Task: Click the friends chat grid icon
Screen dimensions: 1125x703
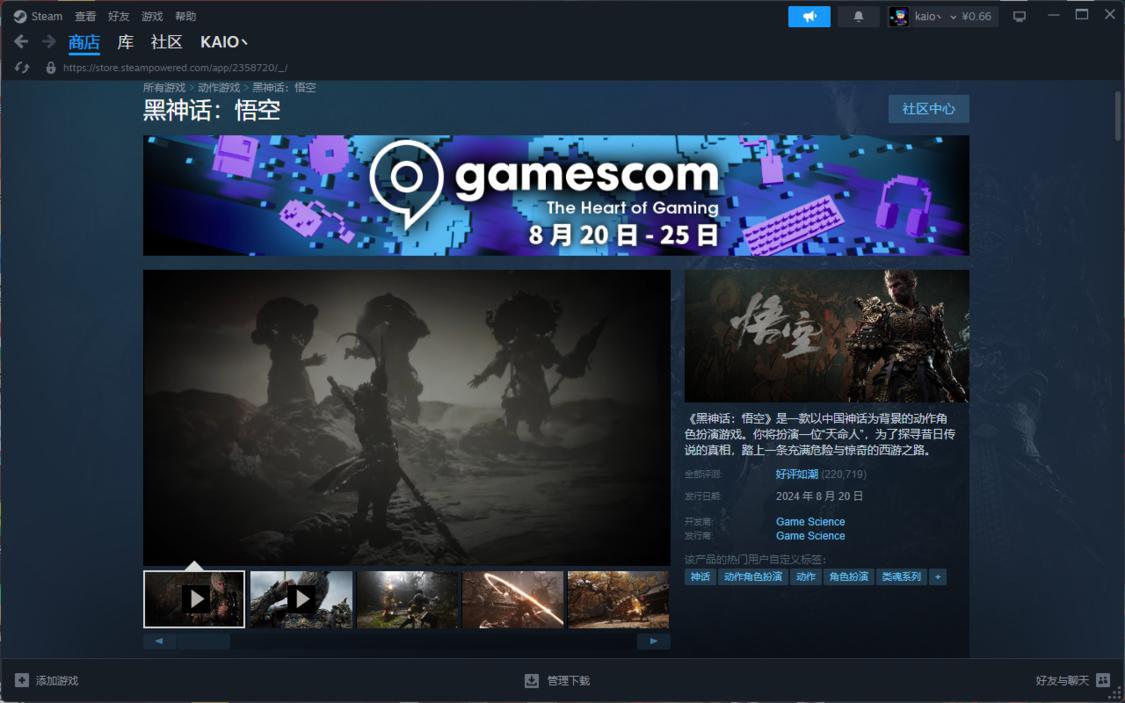Action: 1103,680
